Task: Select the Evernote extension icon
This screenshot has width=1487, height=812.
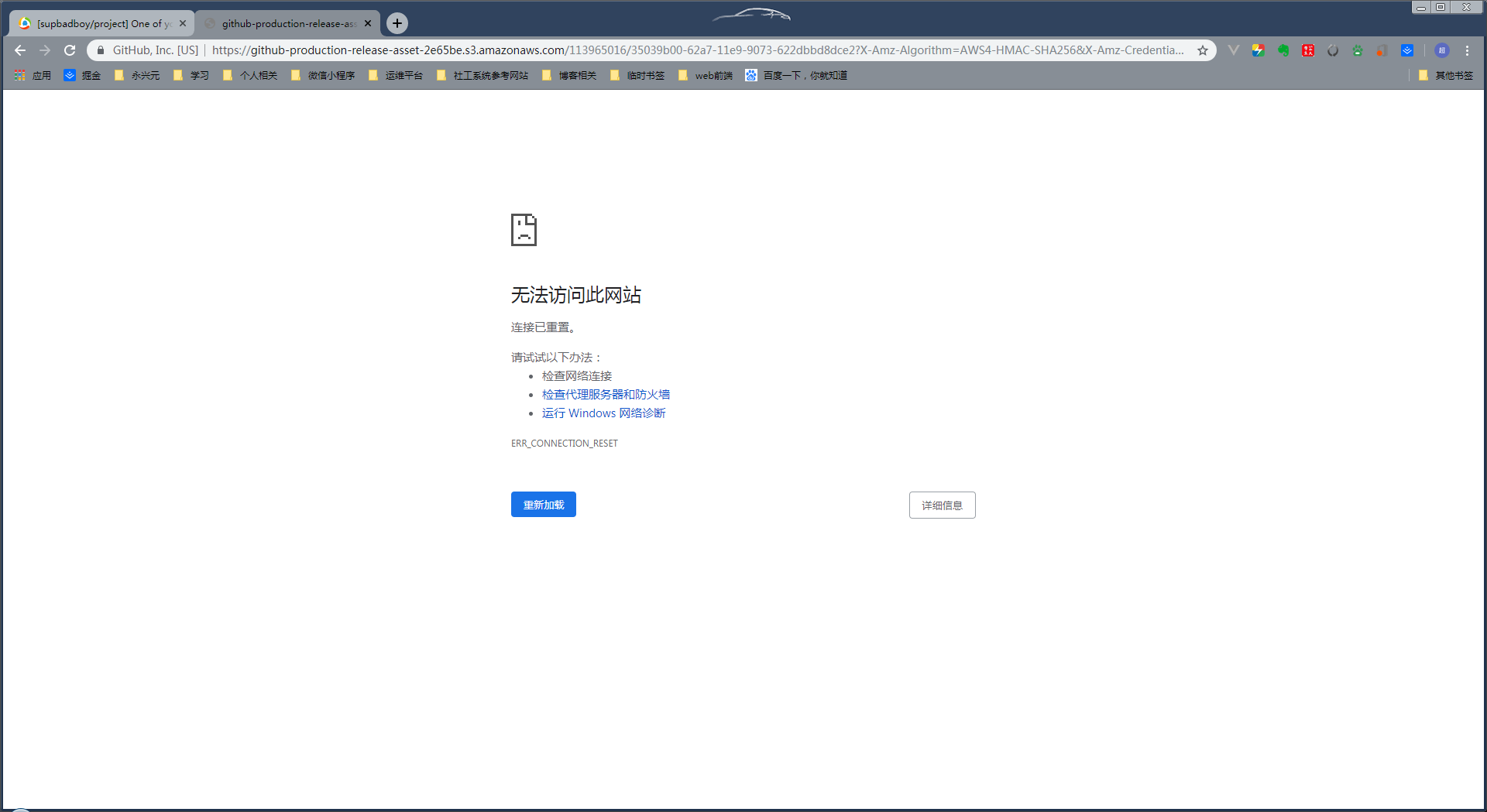Action: point(1284,50)
